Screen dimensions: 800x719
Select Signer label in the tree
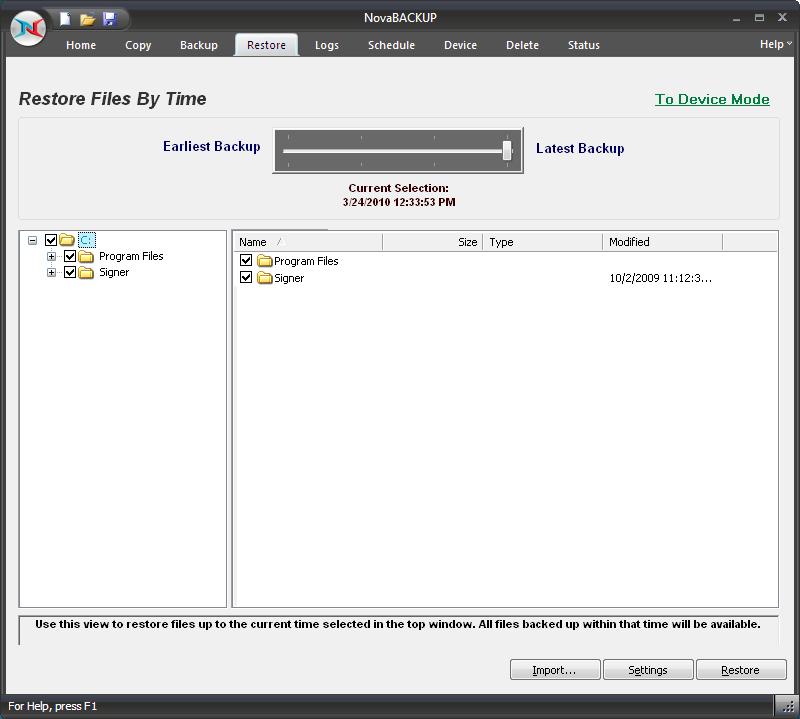[x=114, y=272]
